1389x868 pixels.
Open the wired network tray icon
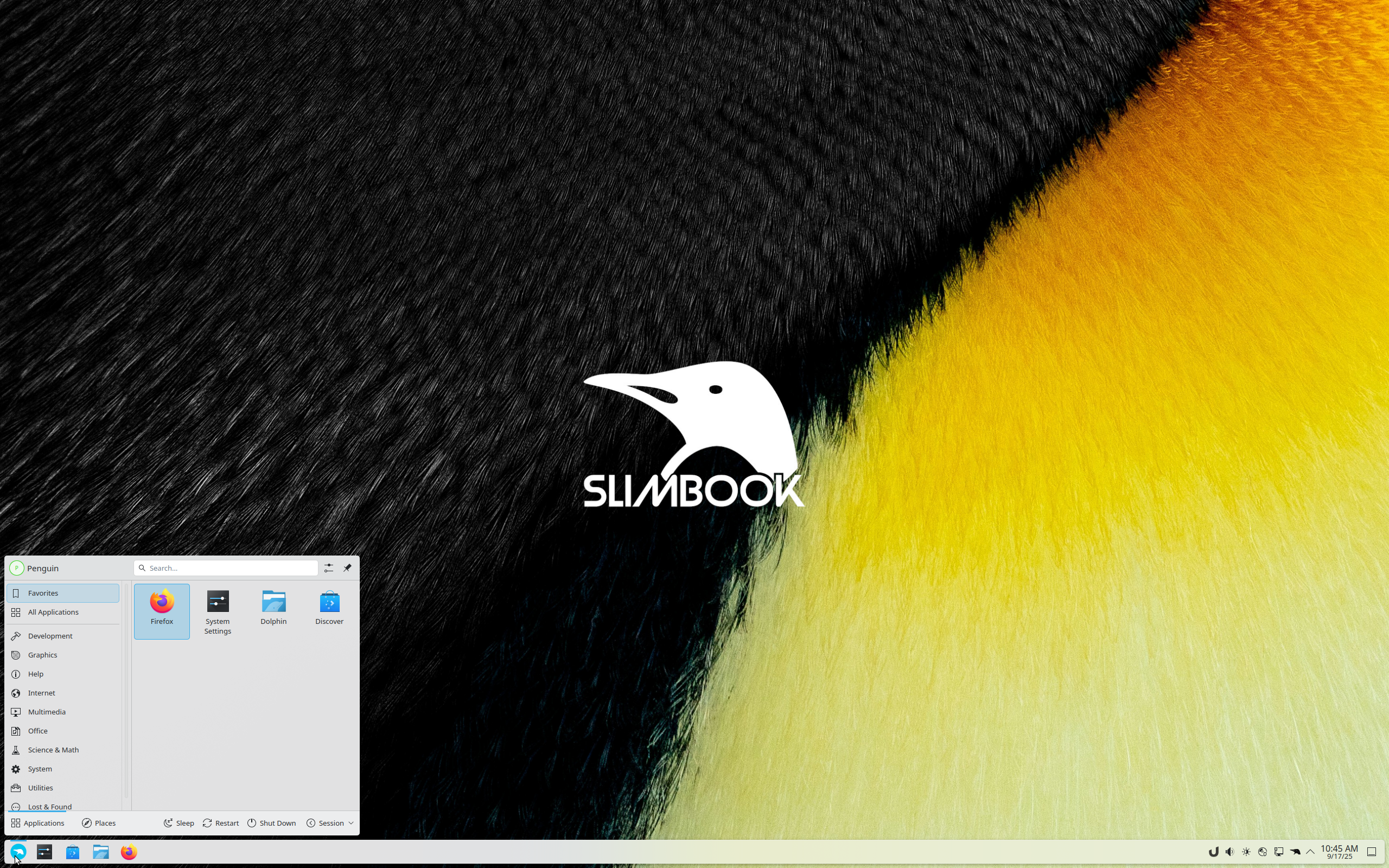1279,852
